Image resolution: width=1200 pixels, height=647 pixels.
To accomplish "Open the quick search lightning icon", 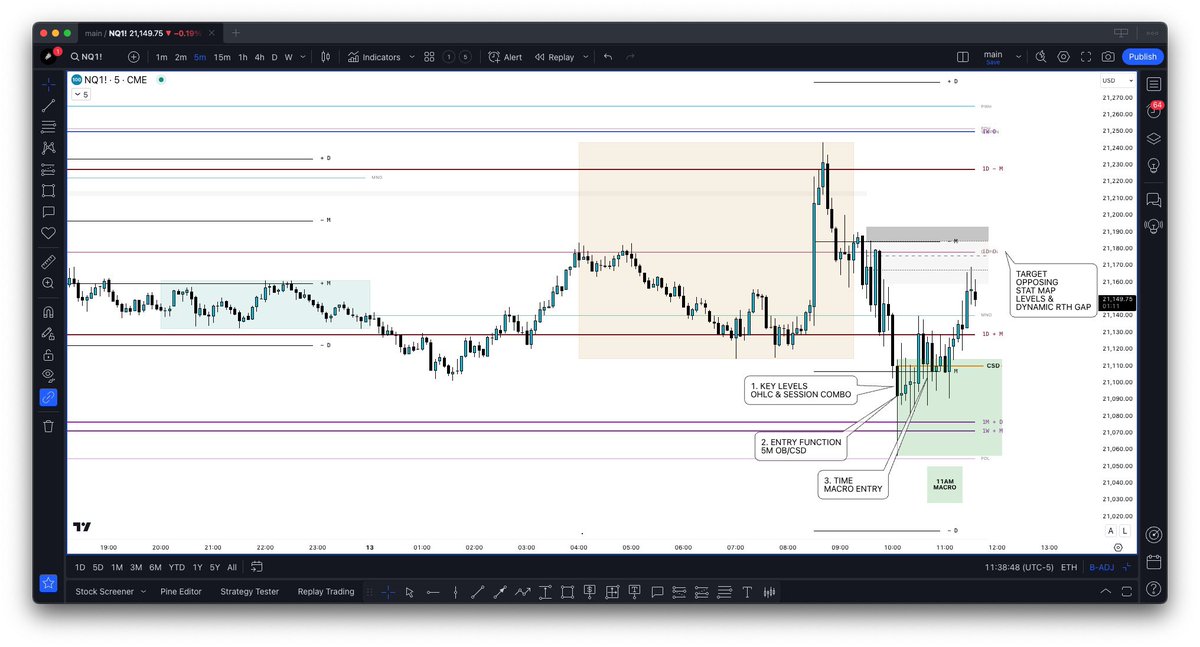I will tap(1041, 57).
